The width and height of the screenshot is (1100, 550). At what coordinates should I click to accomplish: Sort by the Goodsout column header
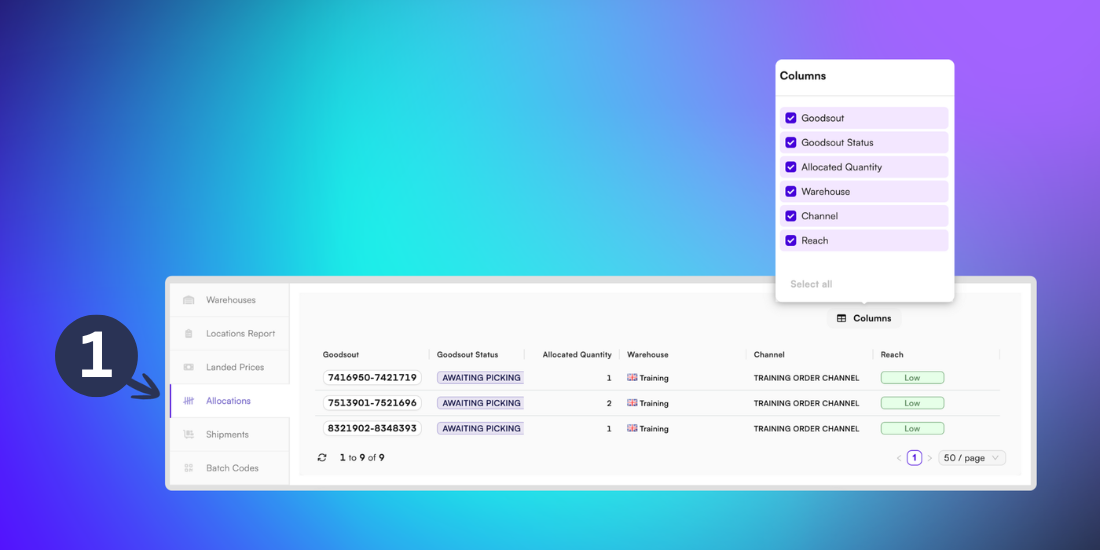point(341,355)
